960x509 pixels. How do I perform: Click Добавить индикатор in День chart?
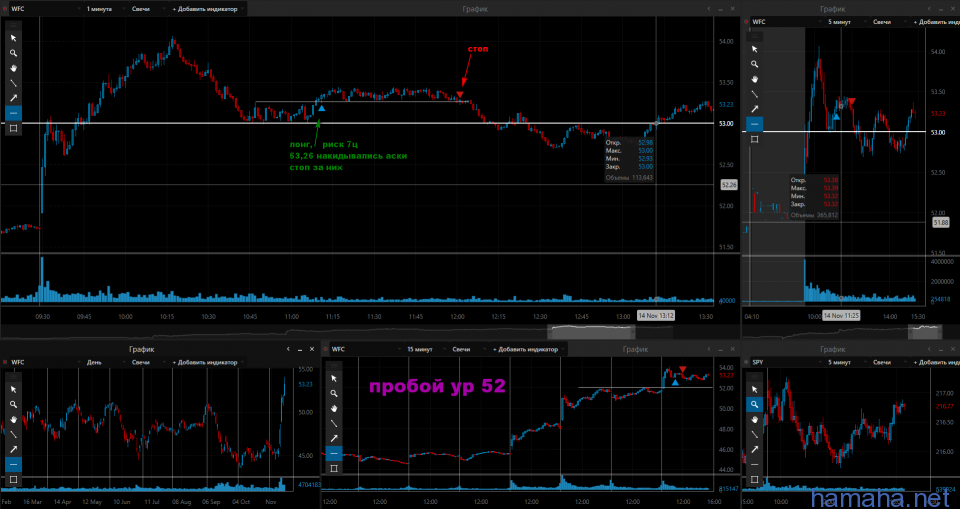208,362
